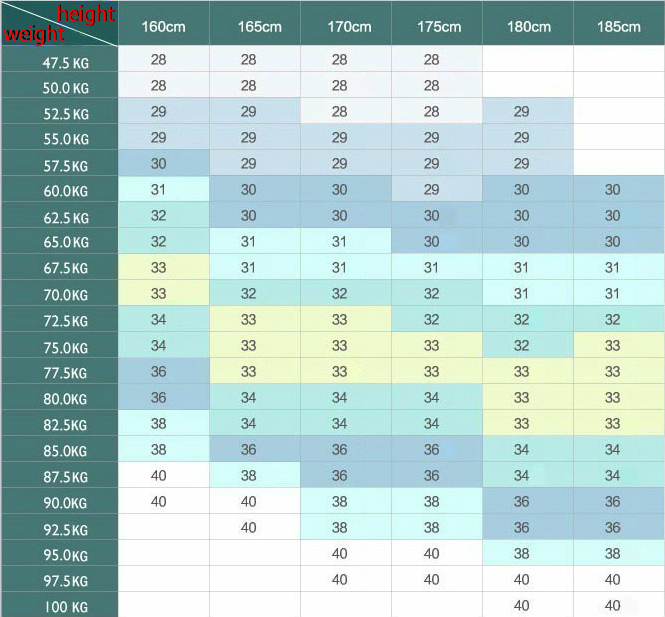Click the 160cm column header

tap(164, 26)
